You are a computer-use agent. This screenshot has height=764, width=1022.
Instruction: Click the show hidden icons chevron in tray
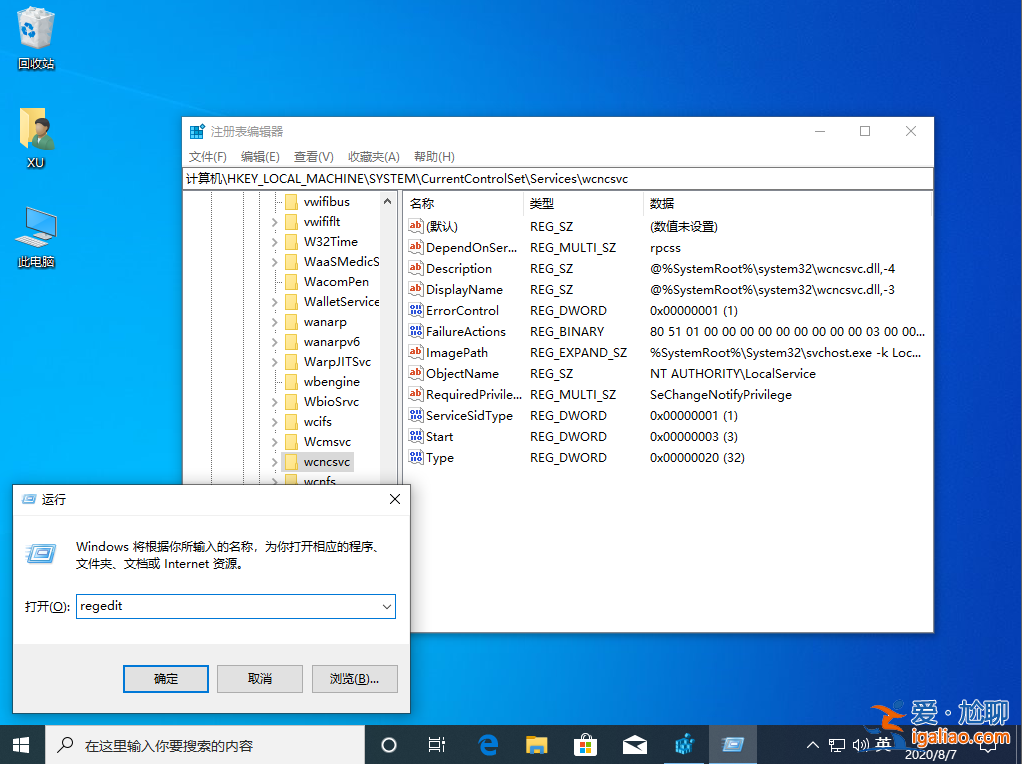(812, 744)
